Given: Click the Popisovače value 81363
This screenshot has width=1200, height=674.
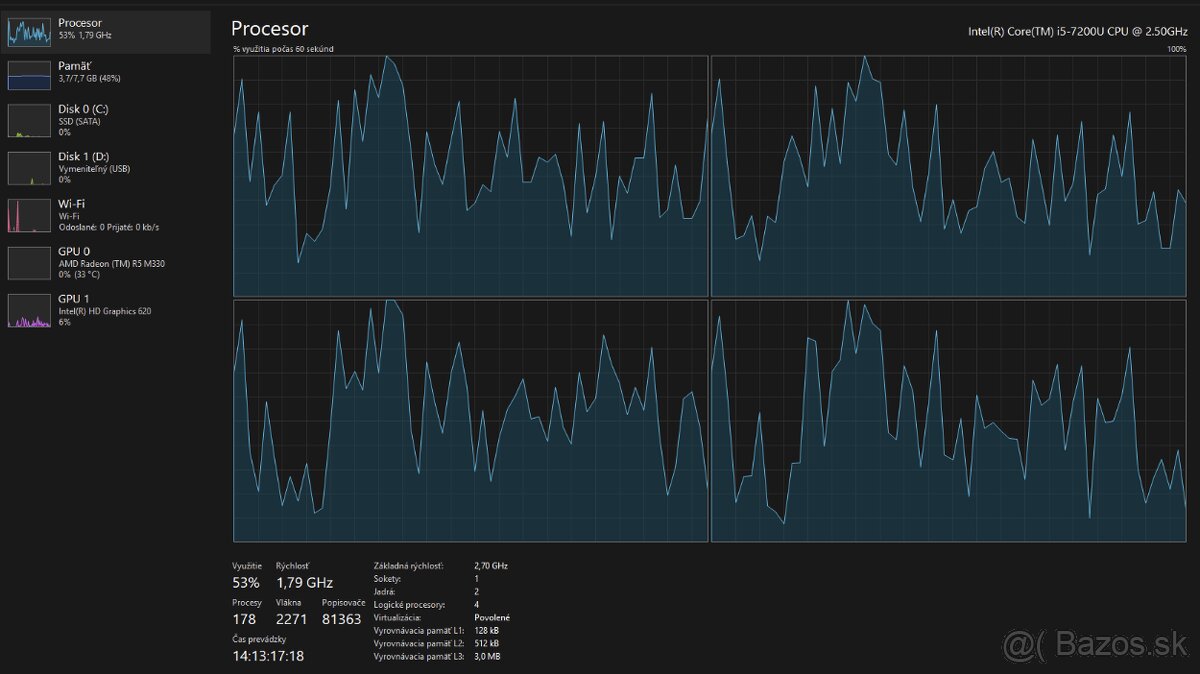Looking at the screenshot, I should 341,619.
